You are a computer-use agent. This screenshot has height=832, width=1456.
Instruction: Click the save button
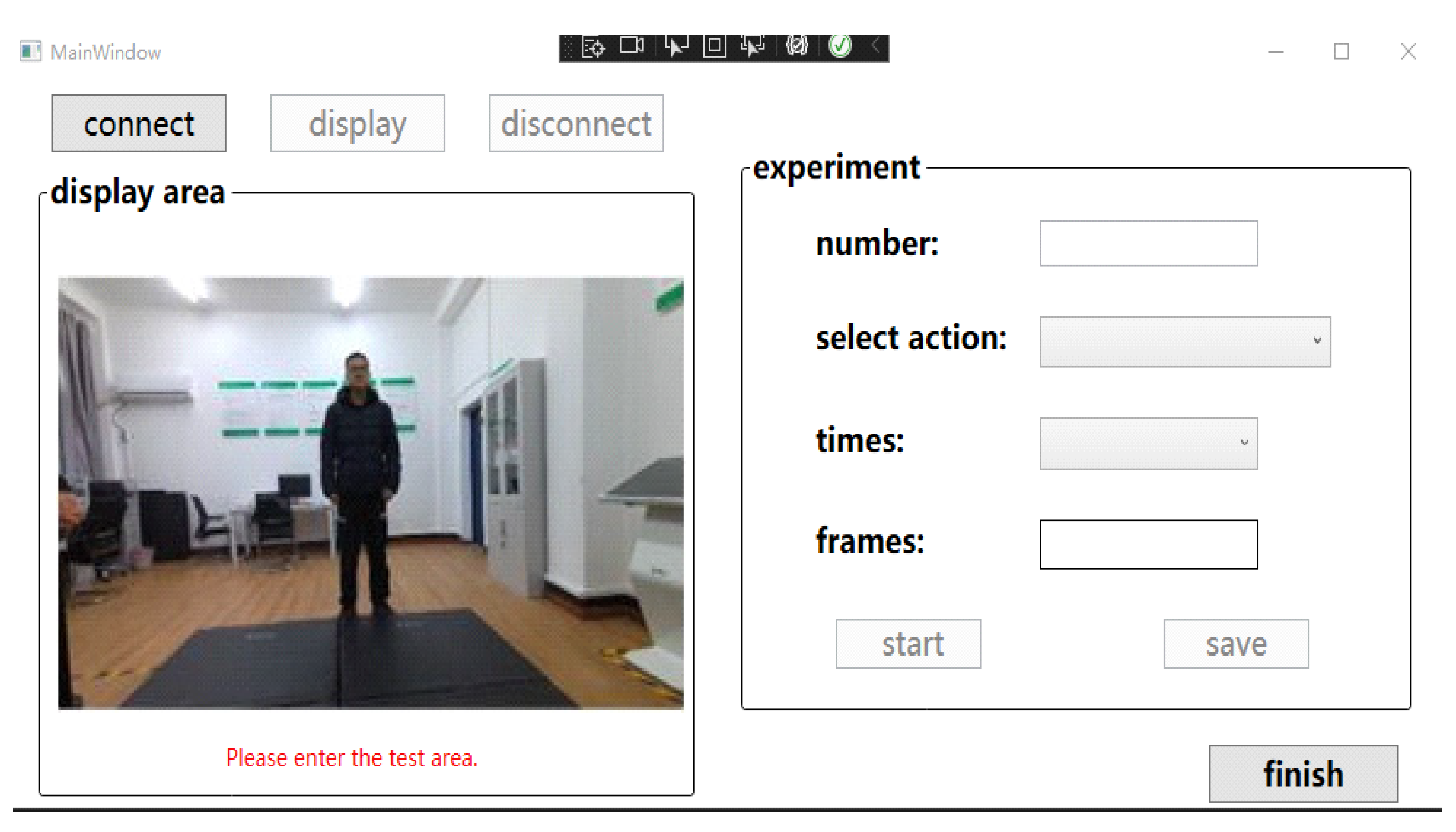pos(1236,644)
